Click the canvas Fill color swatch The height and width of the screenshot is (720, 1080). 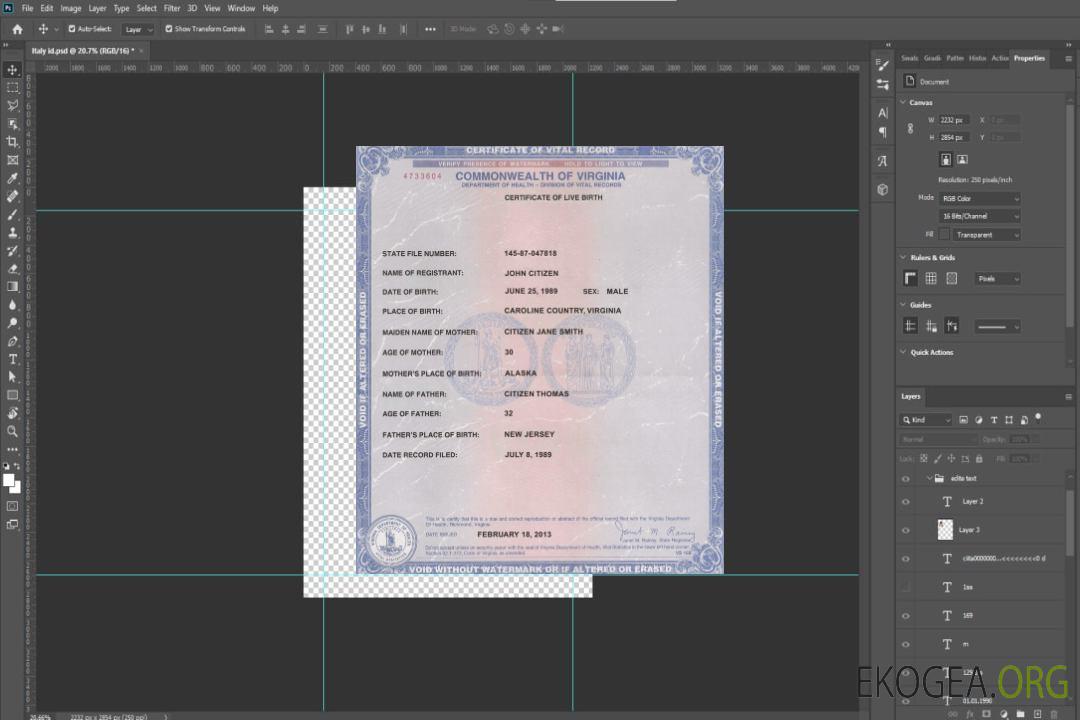click(944, 234)
